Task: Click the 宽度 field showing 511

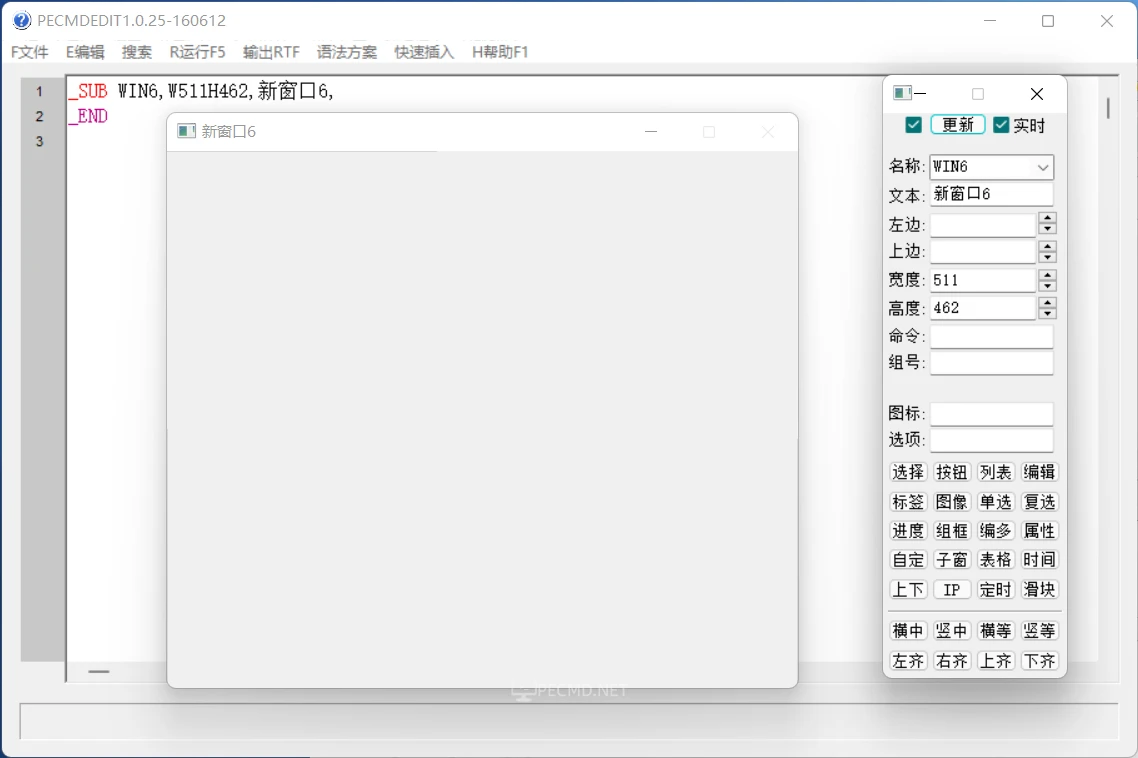Action: tap(983, 280)
